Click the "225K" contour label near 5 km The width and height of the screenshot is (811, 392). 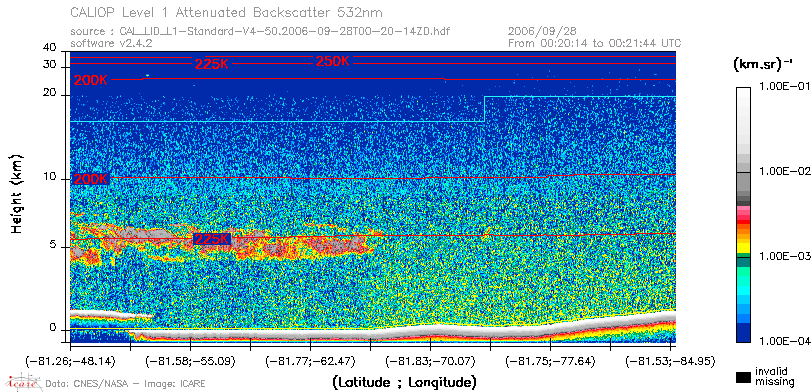[x=212, y=239]
